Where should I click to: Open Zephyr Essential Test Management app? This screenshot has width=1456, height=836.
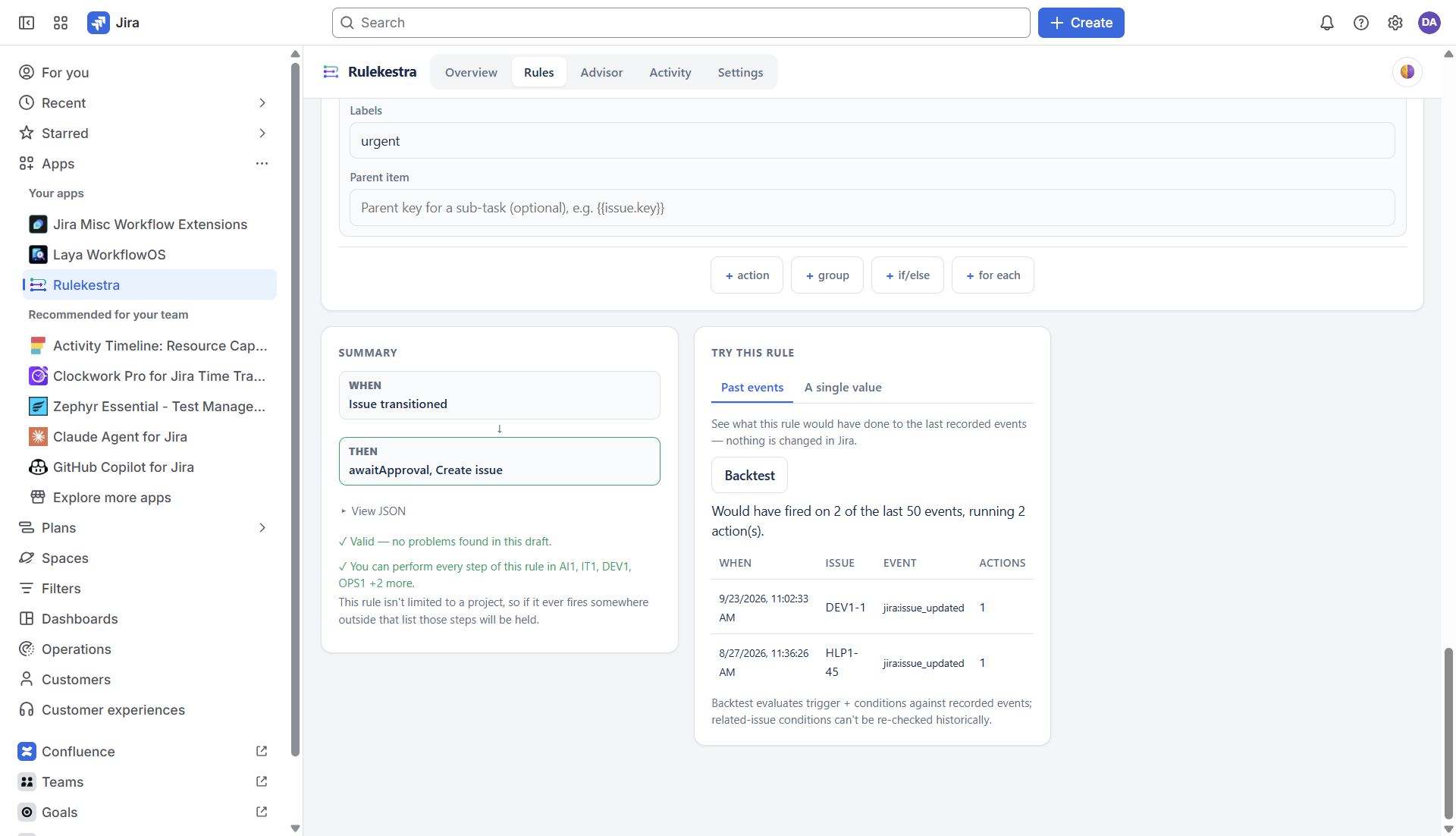pos(149,407)
